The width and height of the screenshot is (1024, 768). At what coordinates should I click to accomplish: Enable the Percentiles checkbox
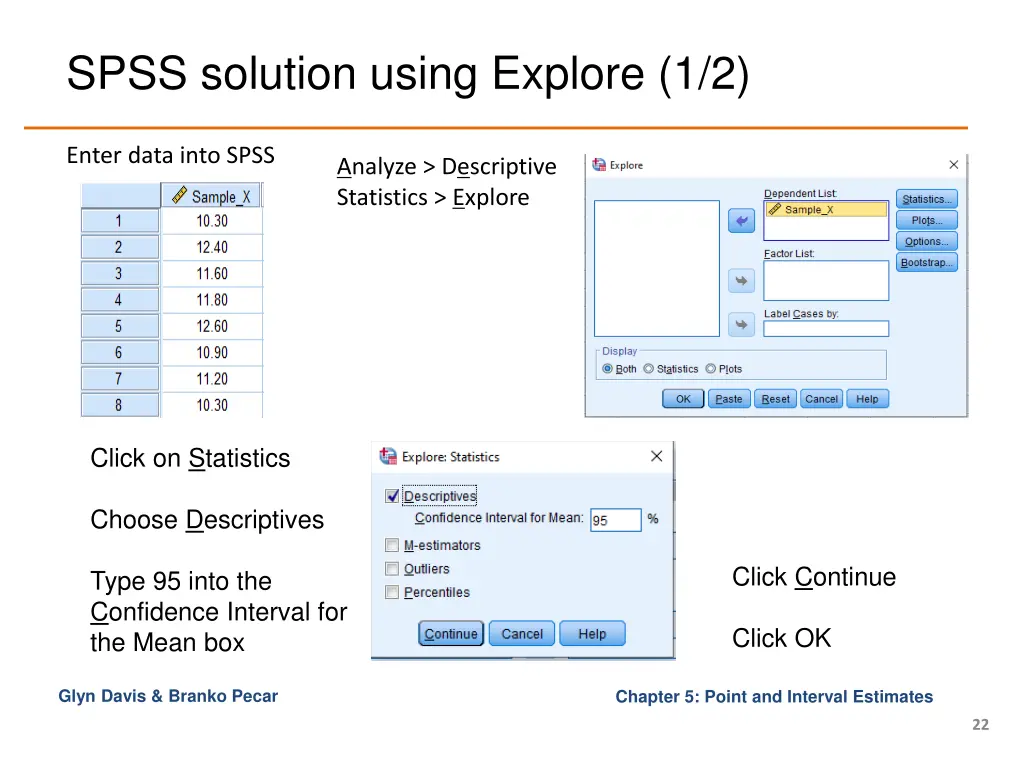tap(392, 592)
